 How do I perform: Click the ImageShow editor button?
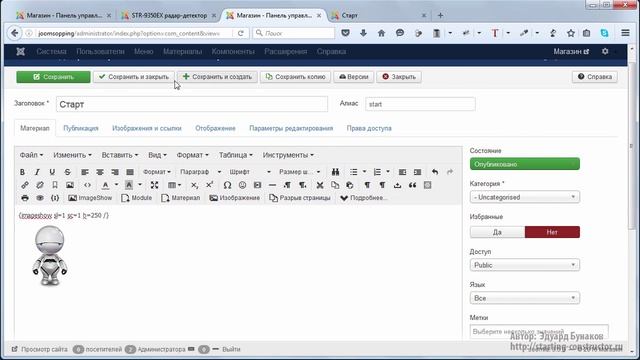90,198
